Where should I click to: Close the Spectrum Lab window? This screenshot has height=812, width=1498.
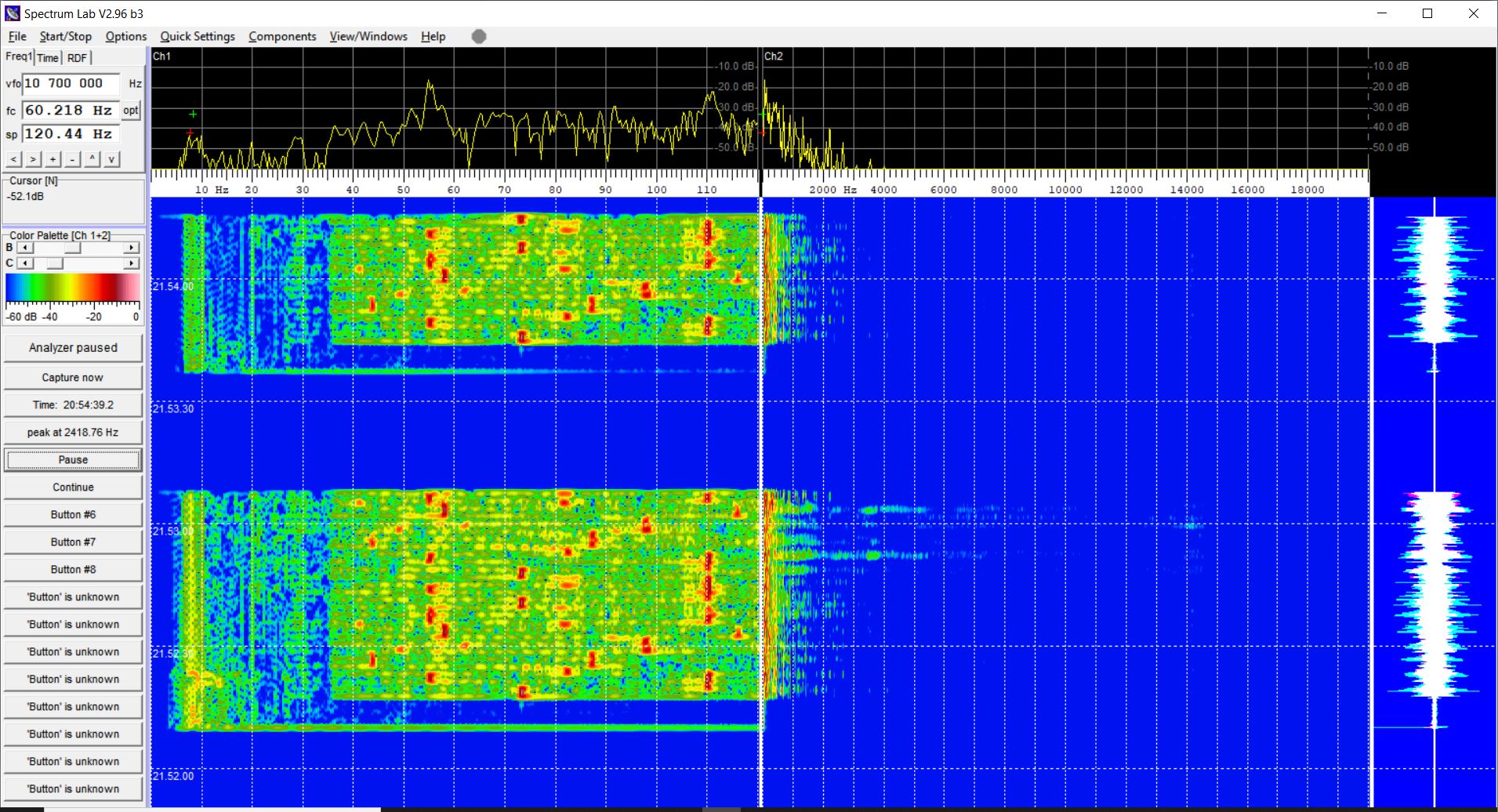(x=1474, y=13)
